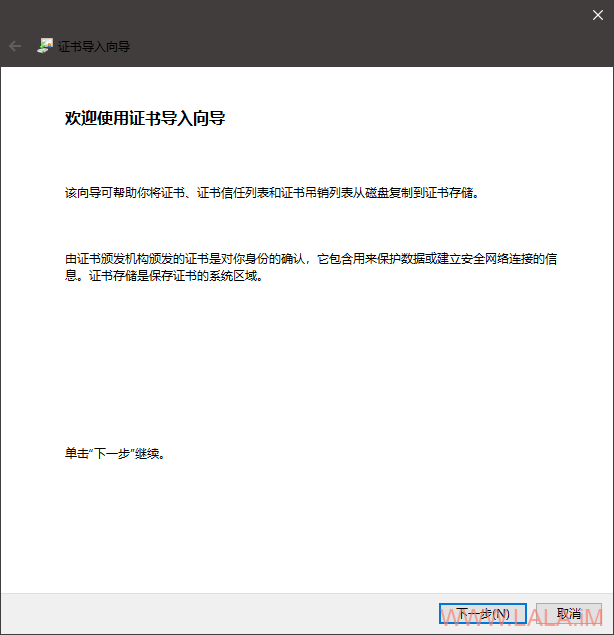Click the words 证书吊销列表 in the first paragraph
The height and width of the screenshot is (635, 614).
[314, 193]
